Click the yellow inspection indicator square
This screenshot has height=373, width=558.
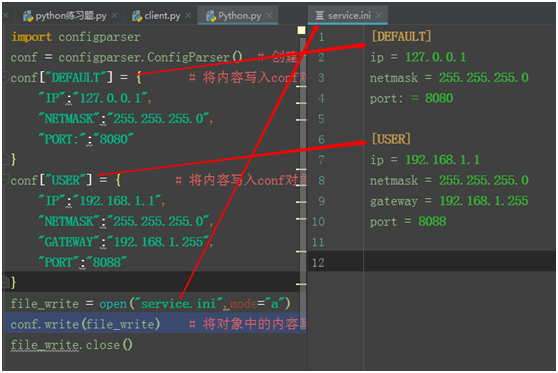[301, 30]
